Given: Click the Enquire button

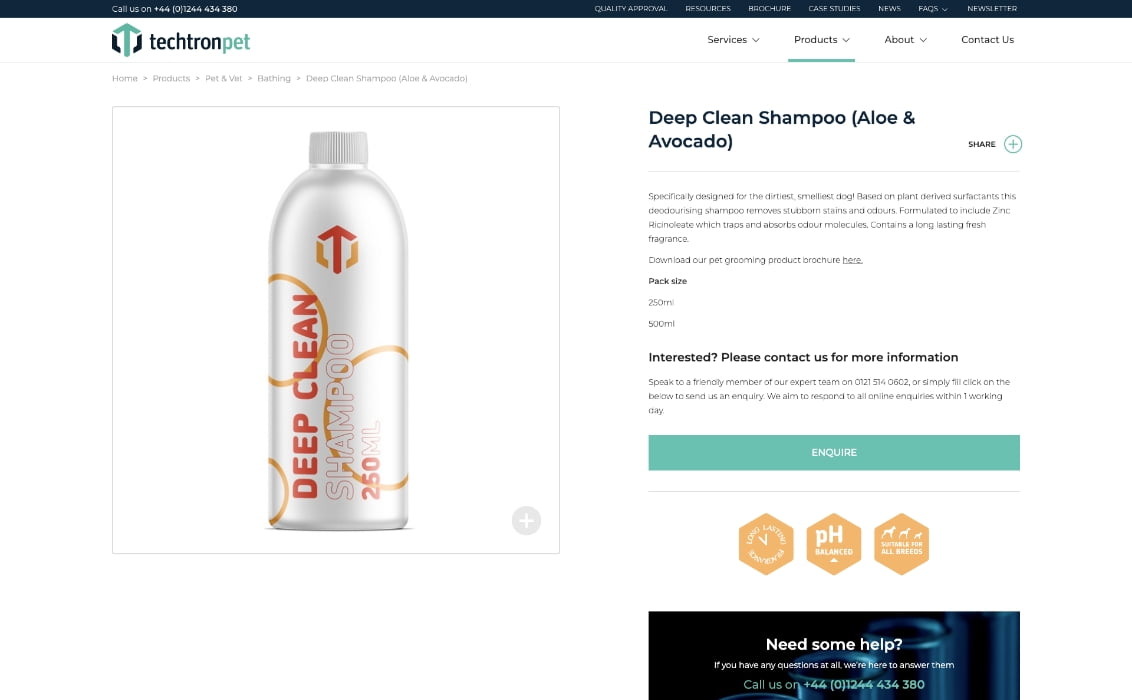Looking at the screenshot, I should (834, 452).
